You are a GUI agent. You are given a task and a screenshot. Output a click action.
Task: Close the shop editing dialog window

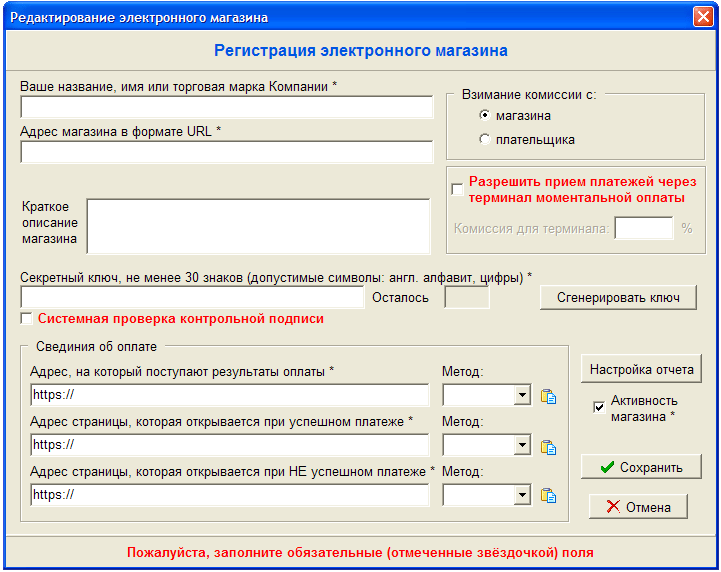click(x=703, y=17)
